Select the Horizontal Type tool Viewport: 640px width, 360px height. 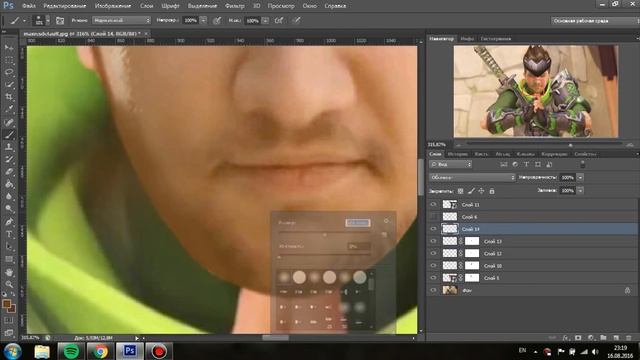(9, 234)
